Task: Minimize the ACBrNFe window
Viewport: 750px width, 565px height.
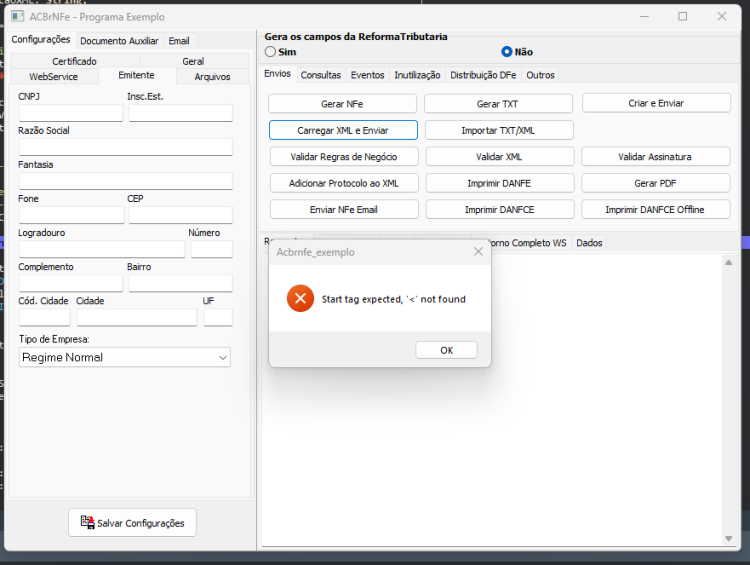Action: click(x=644, y=16)
